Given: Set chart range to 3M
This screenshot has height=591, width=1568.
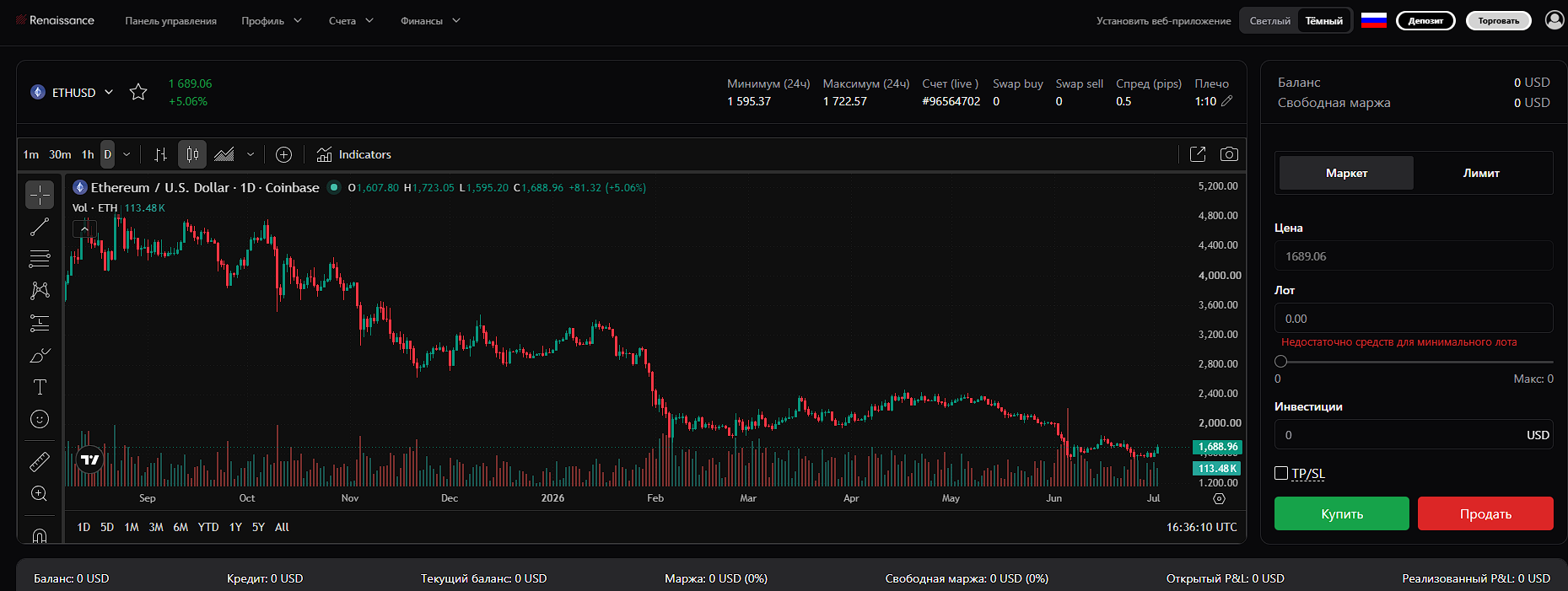Looking at the screenshot, I should coord(156,527).
